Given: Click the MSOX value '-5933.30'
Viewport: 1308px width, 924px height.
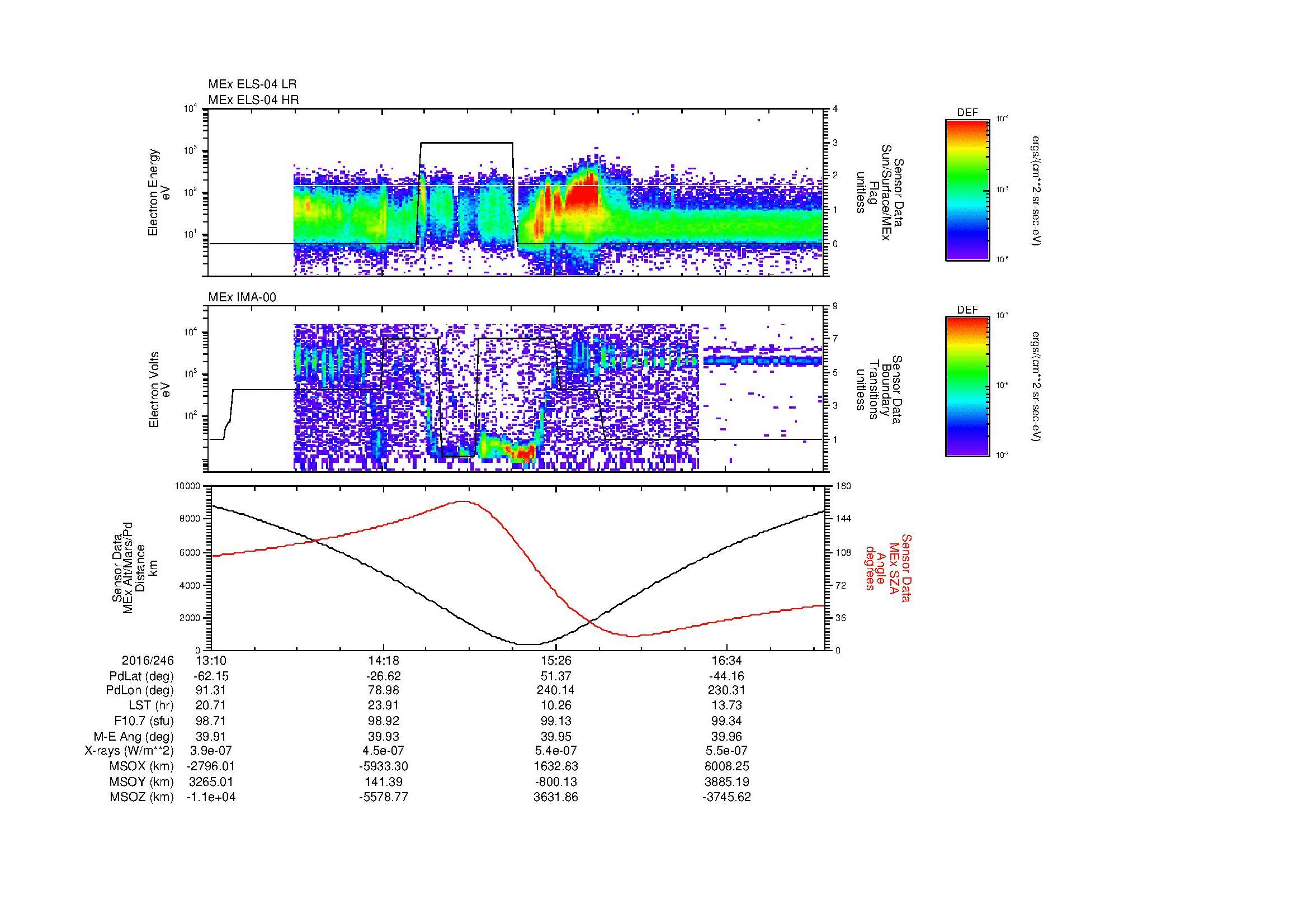Looking at the screenshot, I should coord(384,766).
